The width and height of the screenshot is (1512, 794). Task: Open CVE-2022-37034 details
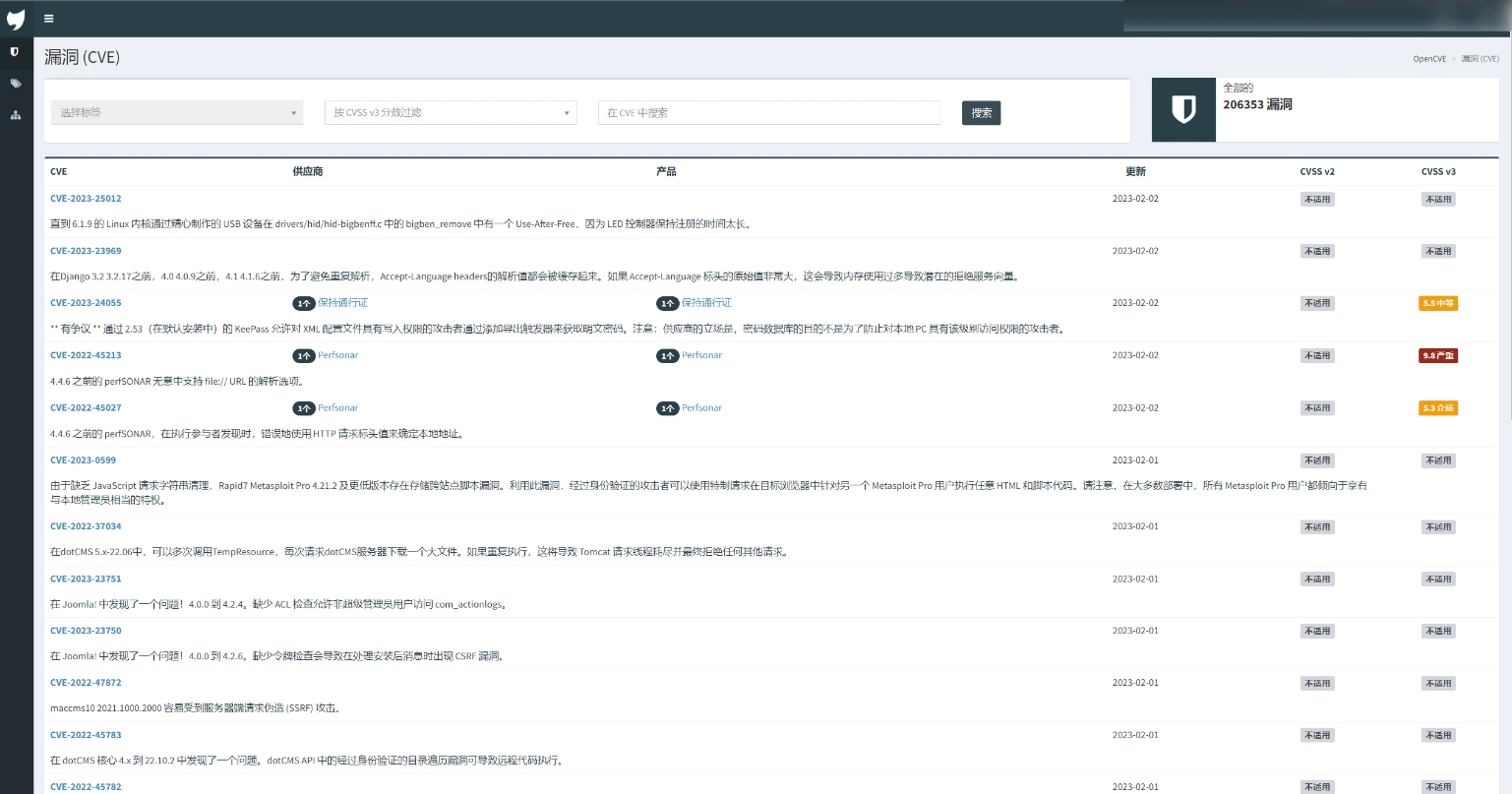[86, 526]
